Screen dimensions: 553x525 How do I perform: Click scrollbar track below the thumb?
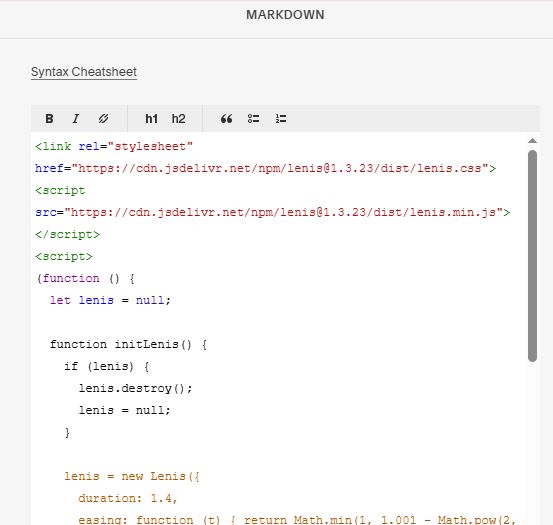point(532,441)
